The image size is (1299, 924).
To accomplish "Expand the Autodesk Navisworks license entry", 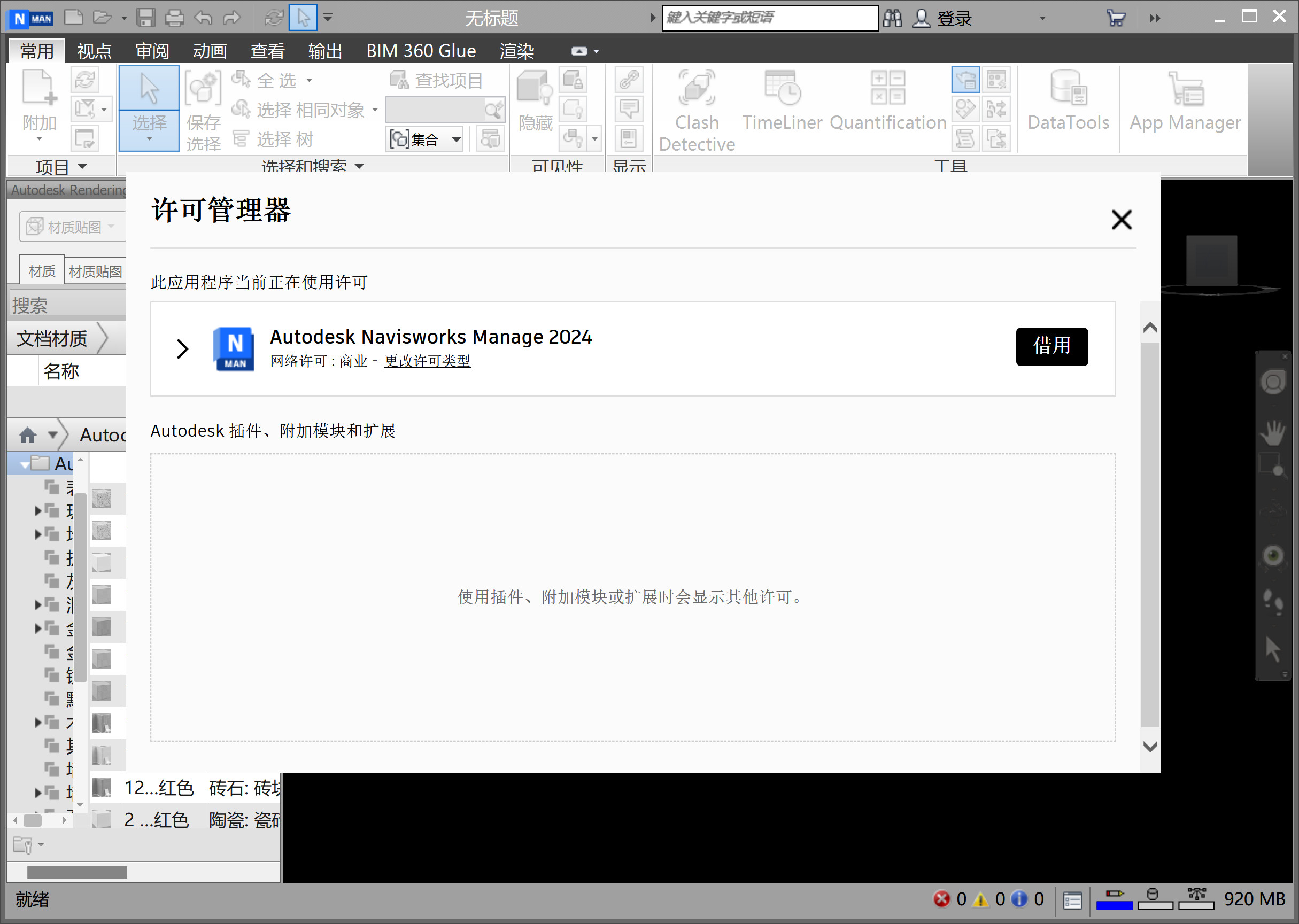I will tap(183, 347).
